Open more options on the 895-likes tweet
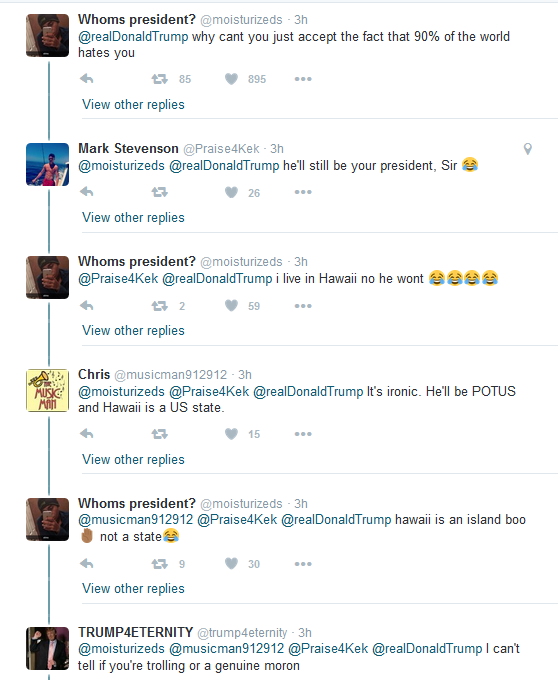This screenshot has width=558, height=680. 303,79
